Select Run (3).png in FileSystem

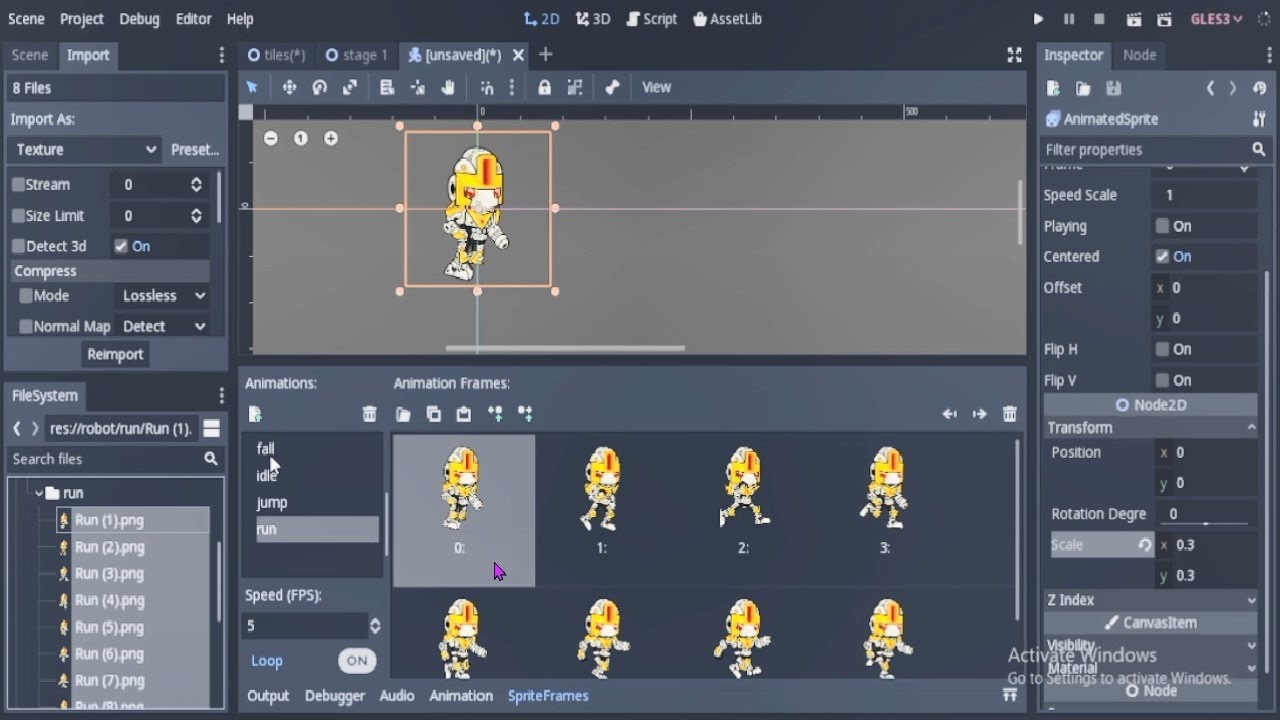coord(110,574)
